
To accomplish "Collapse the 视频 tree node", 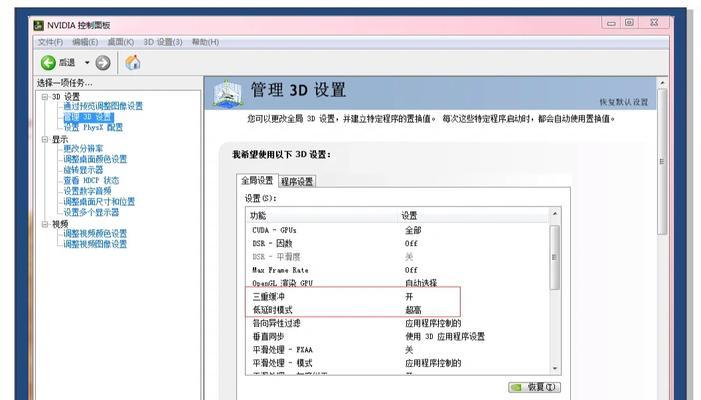I will click(45, 224).
